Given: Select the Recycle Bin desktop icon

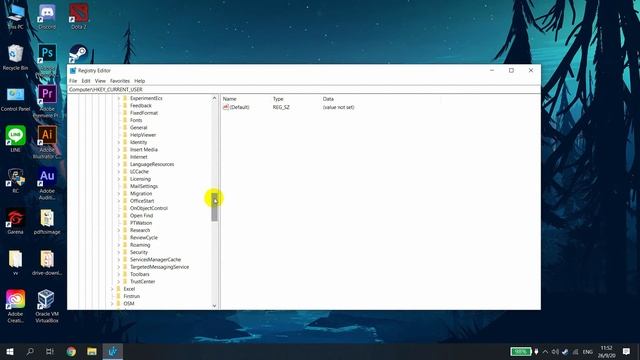Looking at the screenshot, I should click(16, 57).
